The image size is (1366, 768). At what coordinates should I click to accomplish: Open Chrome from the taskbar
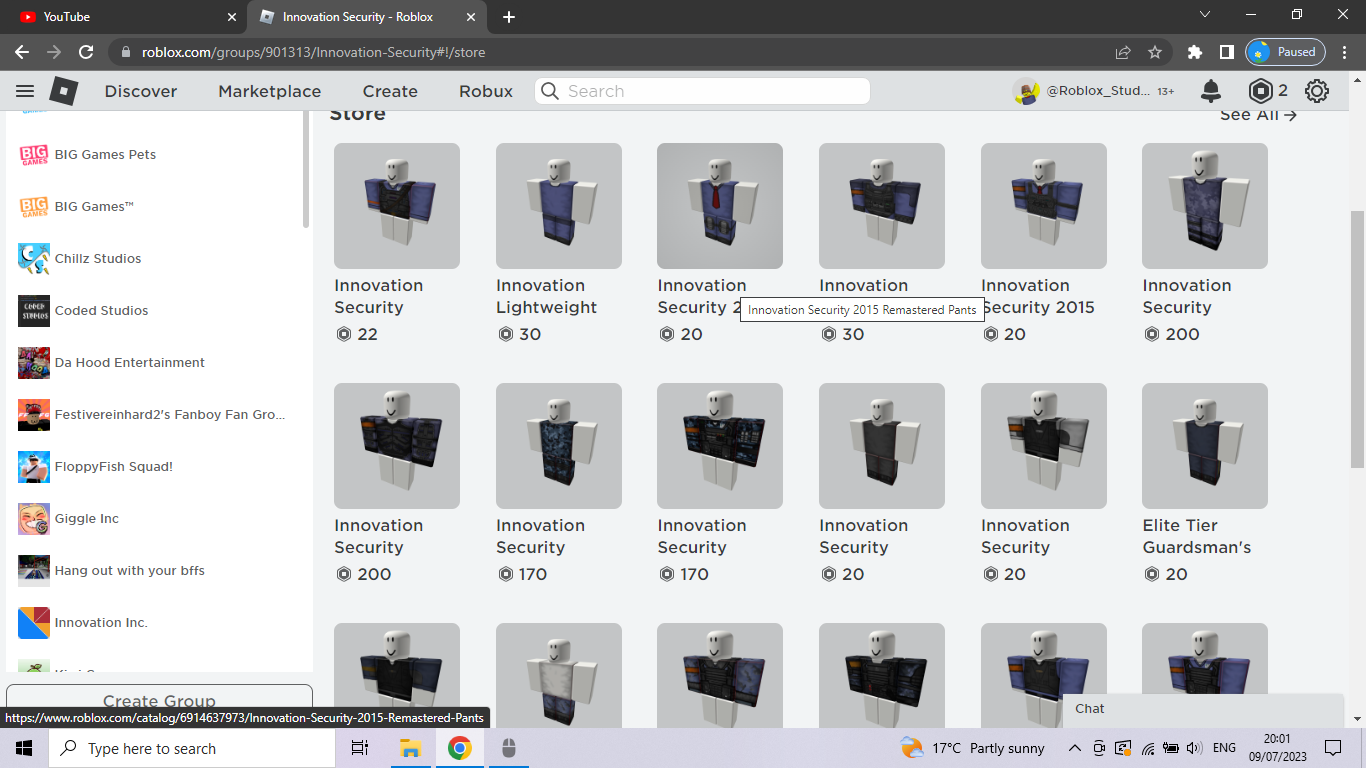pyautogui.click(x=459, y=748)
